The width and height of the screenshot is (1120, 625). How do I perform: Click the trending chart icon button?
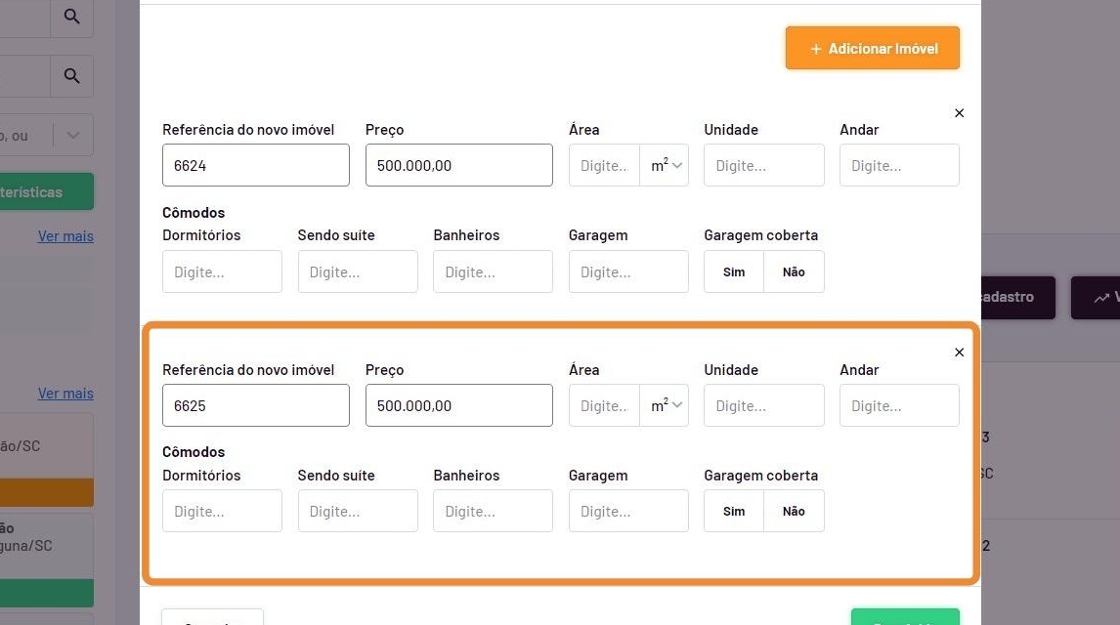click(1100, 297)
